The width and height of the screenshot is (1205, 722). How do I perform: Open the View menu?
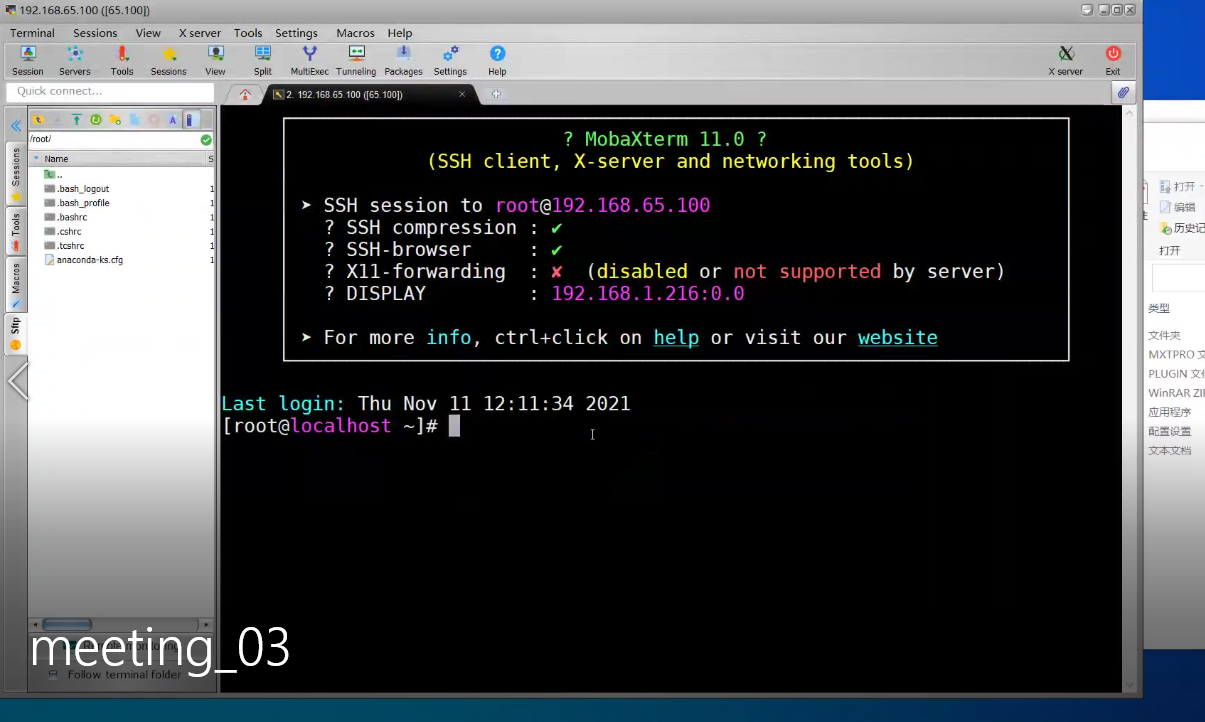pos(148,33)
